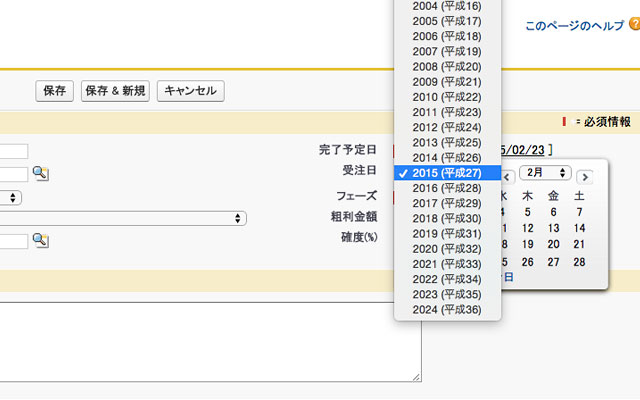Select 2009 (平成21) from year list
640x400 pixels.
click(x=447, y=82)
